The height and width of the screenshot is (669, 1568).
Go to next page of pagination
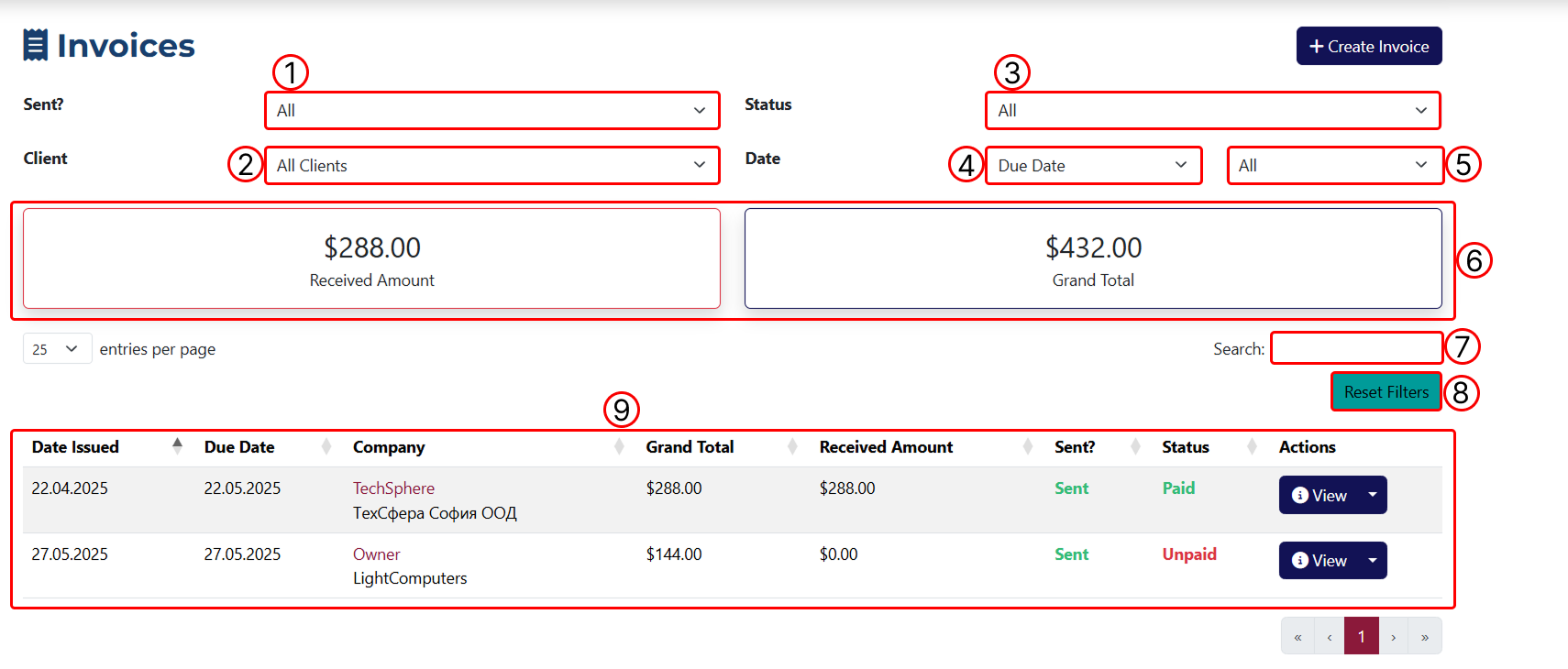tap(1394, 636)
